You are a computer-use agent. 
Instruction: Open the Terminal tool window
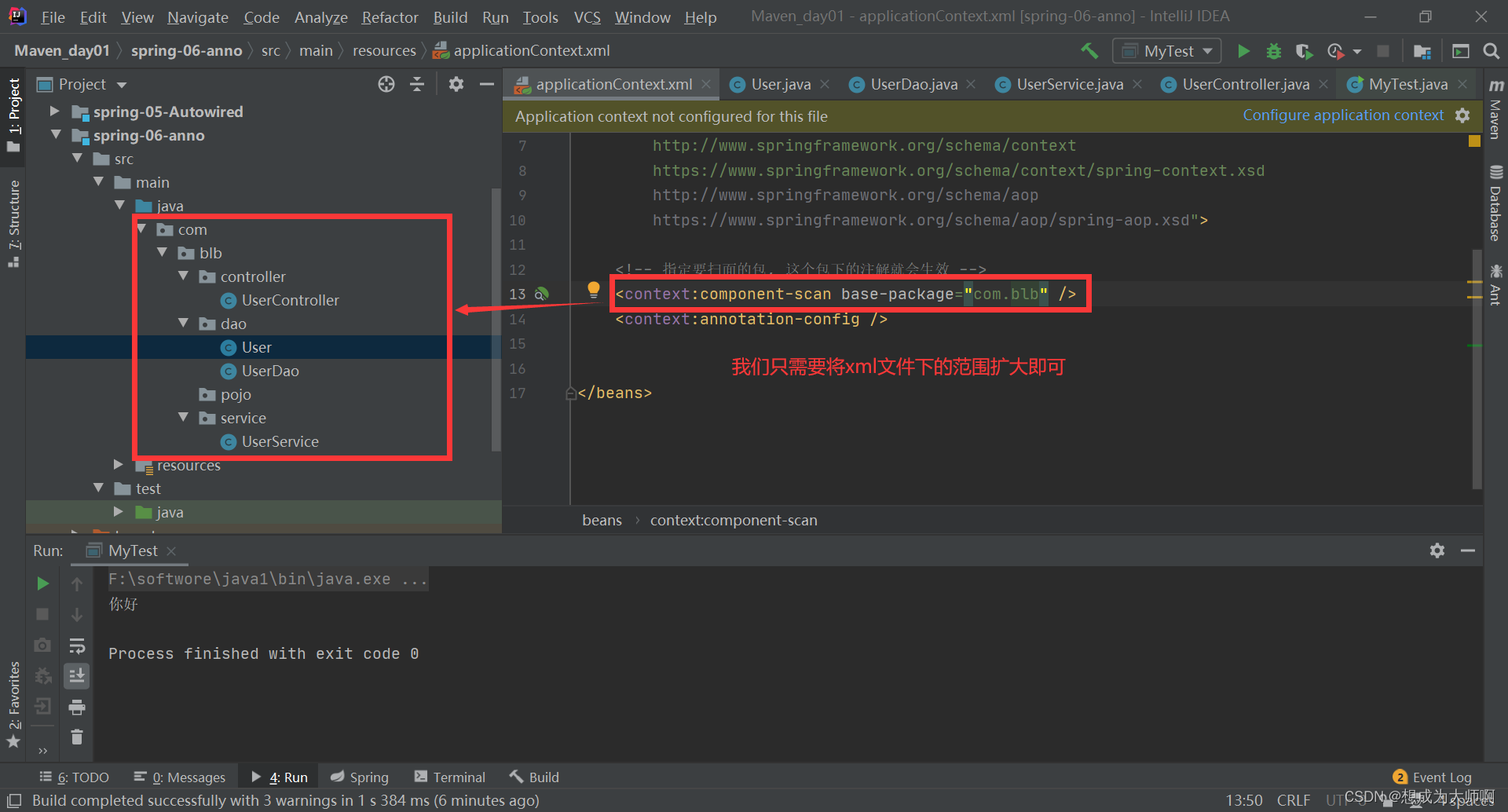450,777
